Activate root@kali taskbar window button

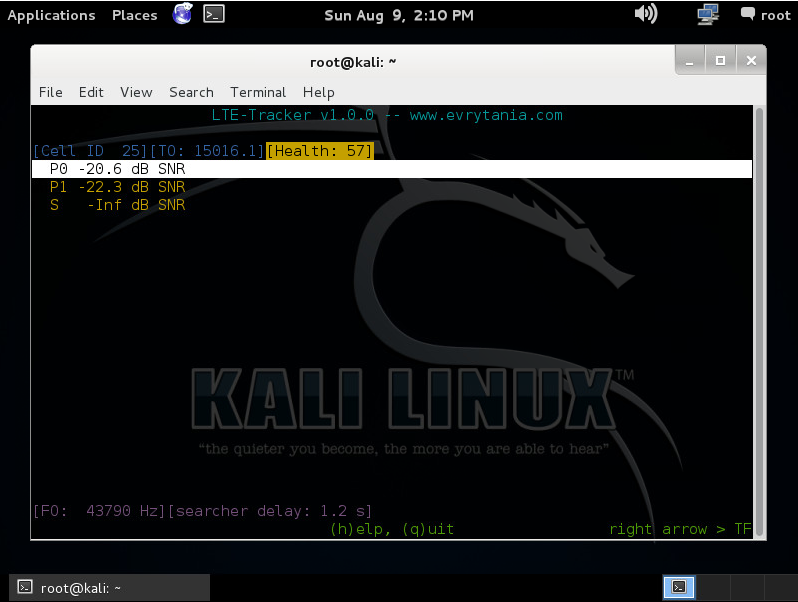pos(109,588)
